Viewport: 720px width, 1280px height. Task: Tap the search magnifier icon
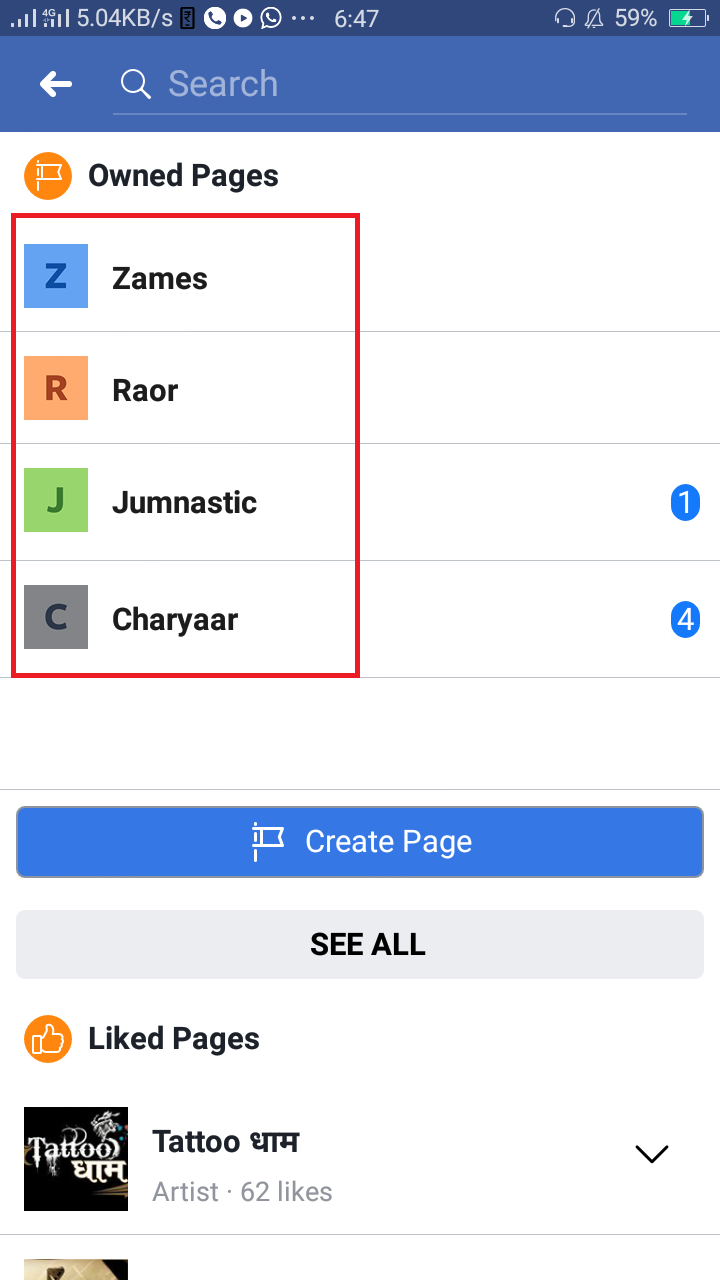click(135, 84)
